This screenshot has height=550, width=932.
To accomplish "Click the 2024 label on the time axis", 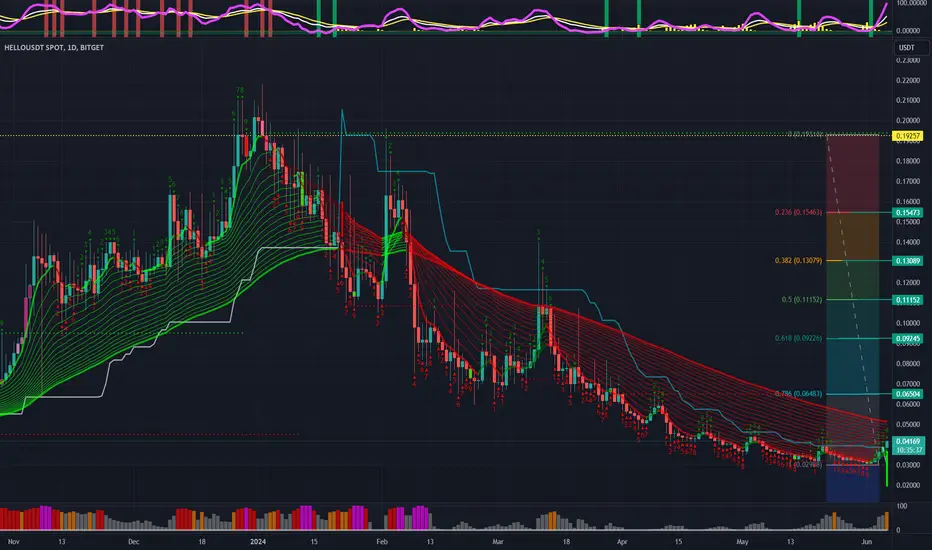I will click(x=258, y=542).
